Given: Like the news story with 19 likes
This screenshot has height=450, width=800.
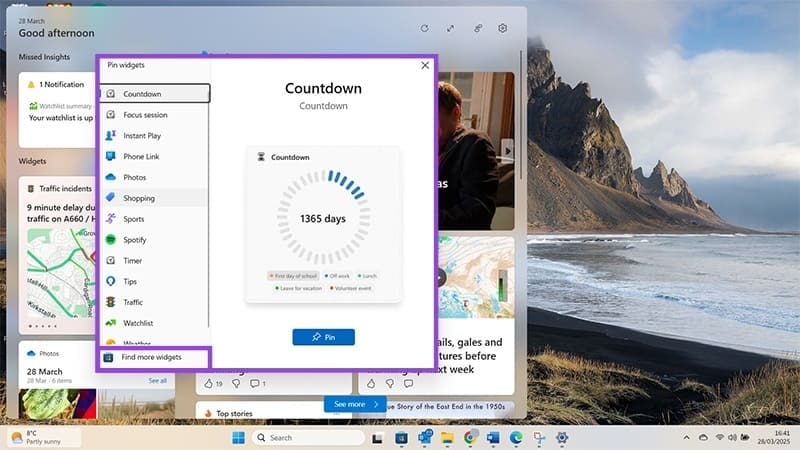Looking at the screenshot, I should [x=208, y=383].
